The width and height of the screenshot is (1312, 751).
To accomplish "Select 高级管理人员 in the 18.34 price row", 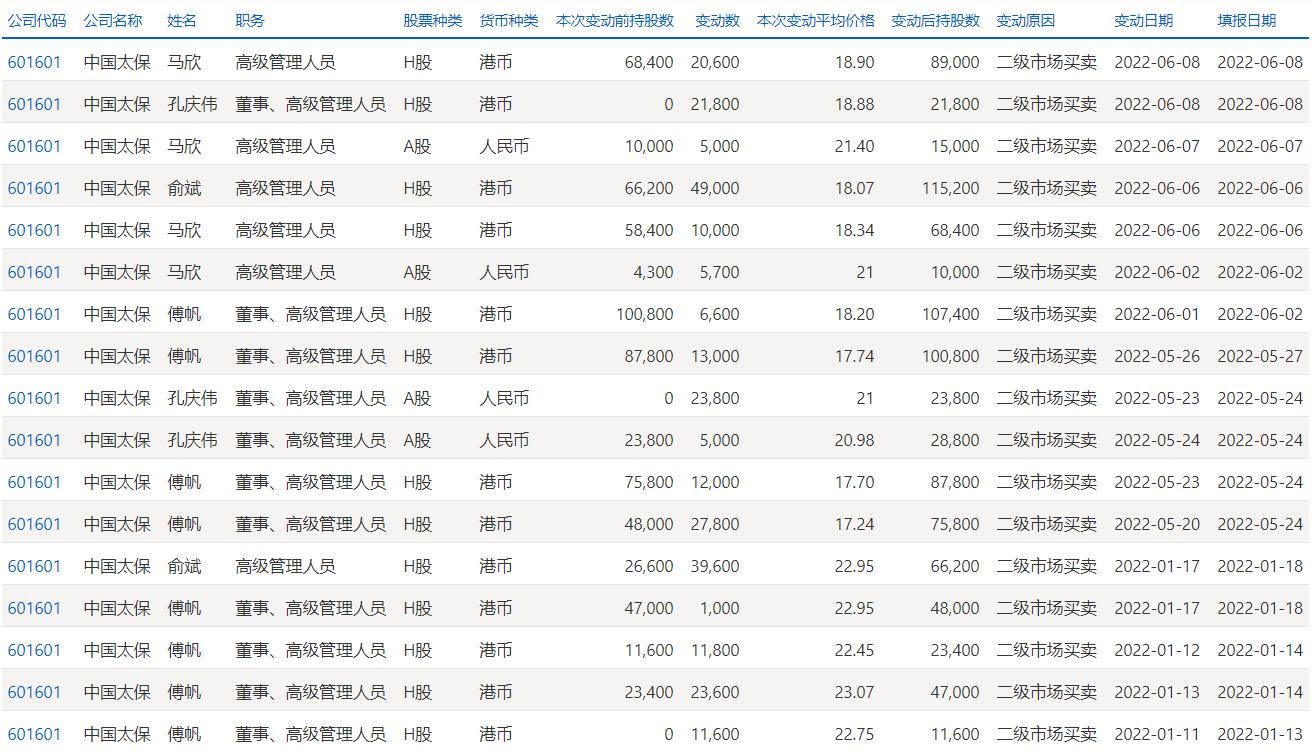I will coord(285,230).
